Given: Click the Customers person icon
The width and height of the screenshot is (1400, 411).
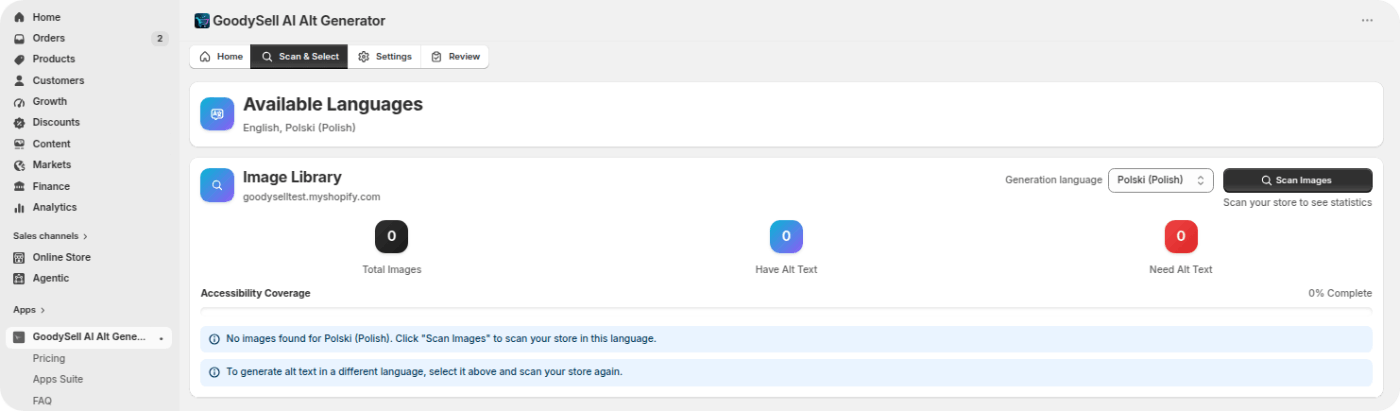Looking at the screenshot, I should click(19, 80).
